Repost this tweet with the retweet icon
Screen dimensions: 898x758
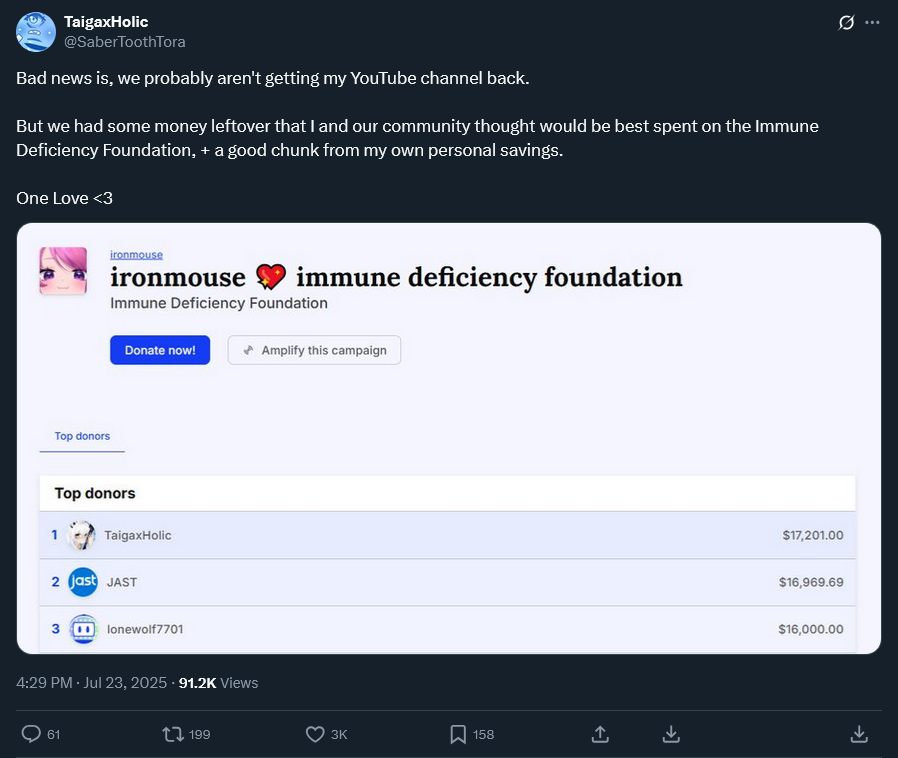point(172,734)
